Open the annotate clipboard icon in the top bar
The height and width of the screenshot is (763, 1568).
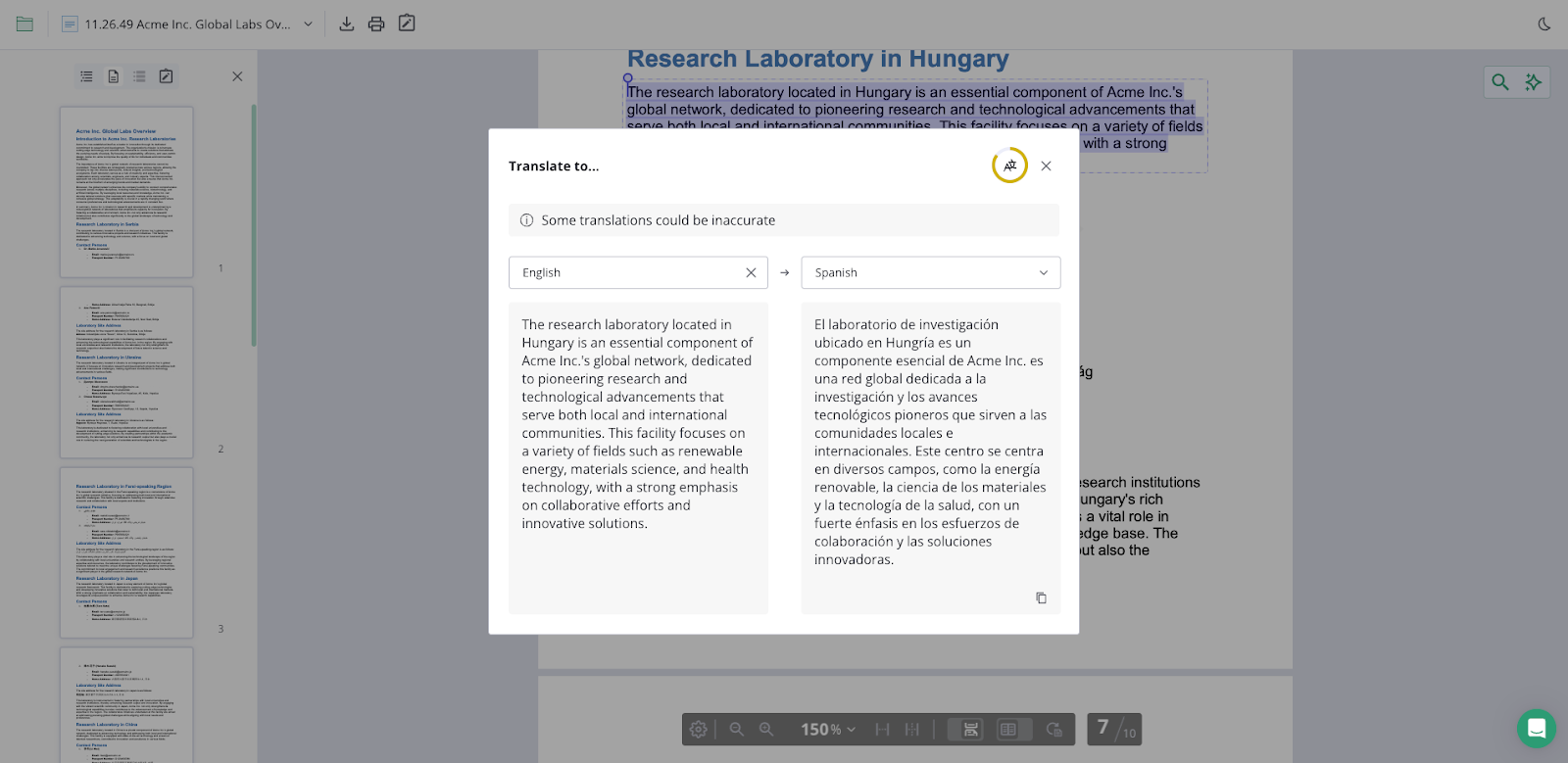(407, 24)
